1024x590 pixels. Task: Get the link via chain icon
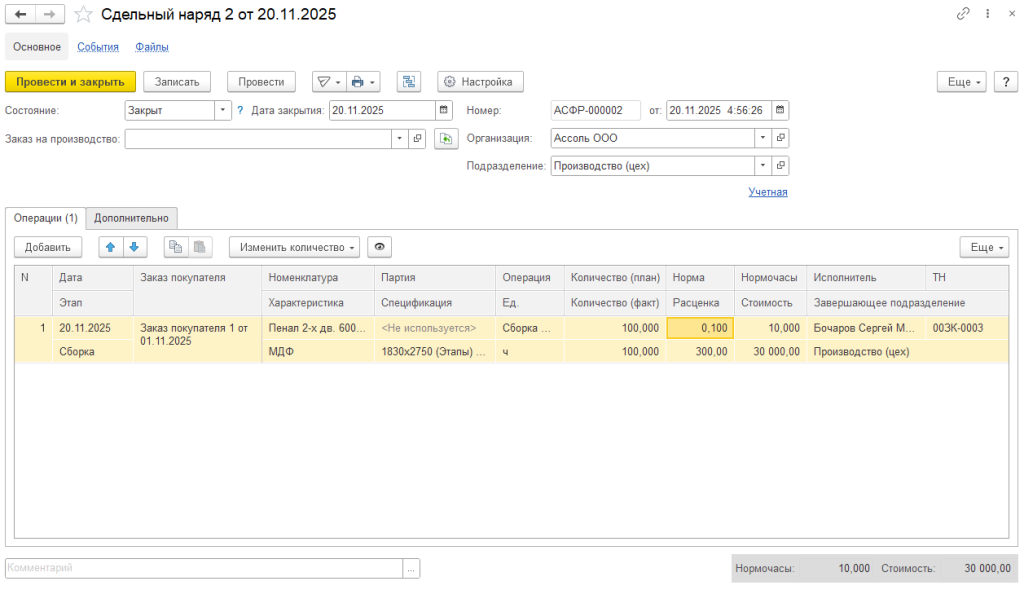coord(963,14)
